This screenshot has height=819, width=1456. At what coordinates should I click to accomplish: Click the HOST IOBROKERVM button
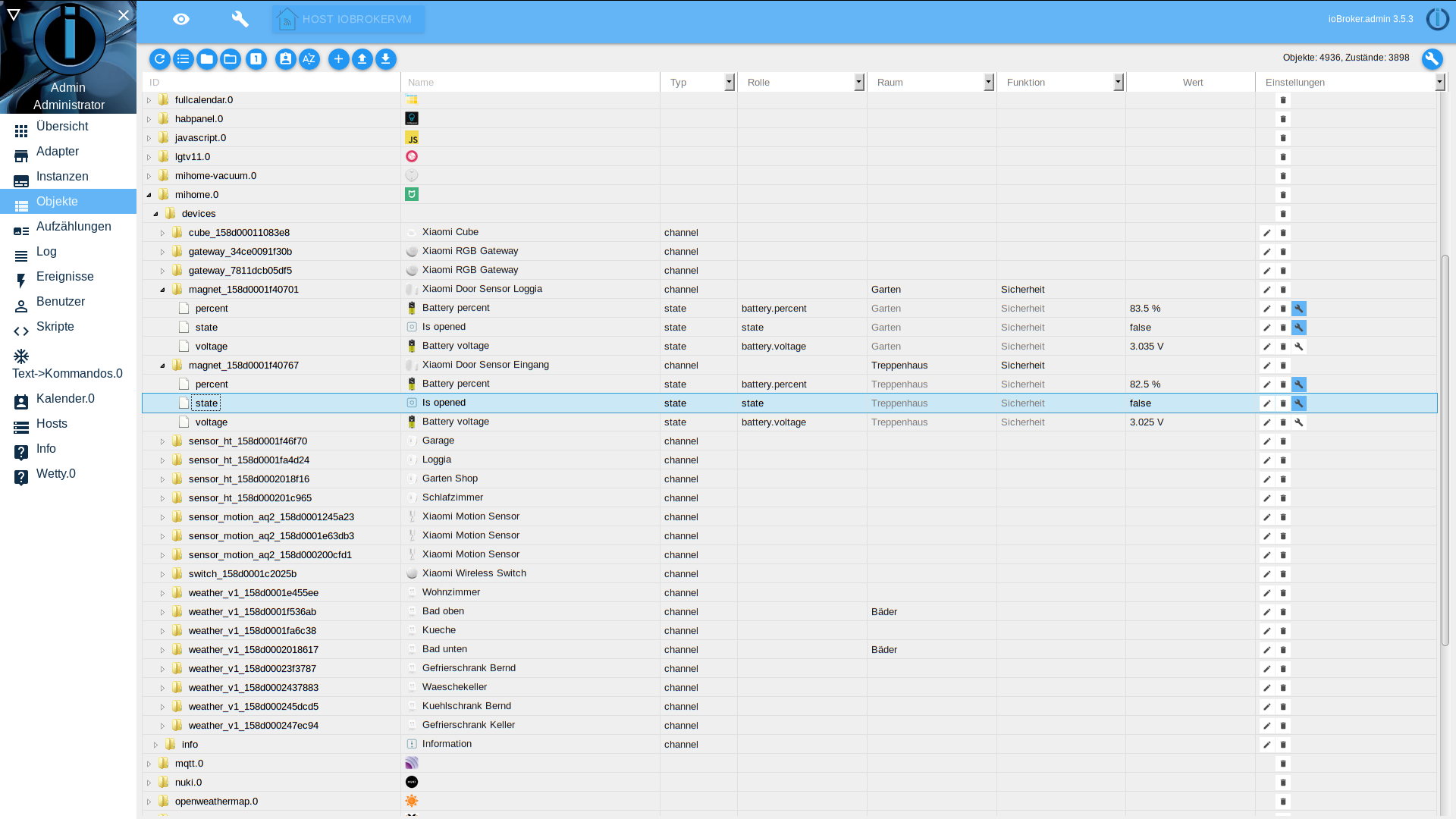click(x=348, y=19)
